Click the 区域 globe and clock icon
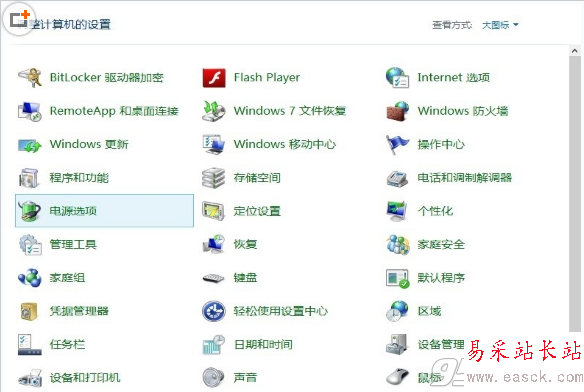584x392 pixels. point(397,311)
